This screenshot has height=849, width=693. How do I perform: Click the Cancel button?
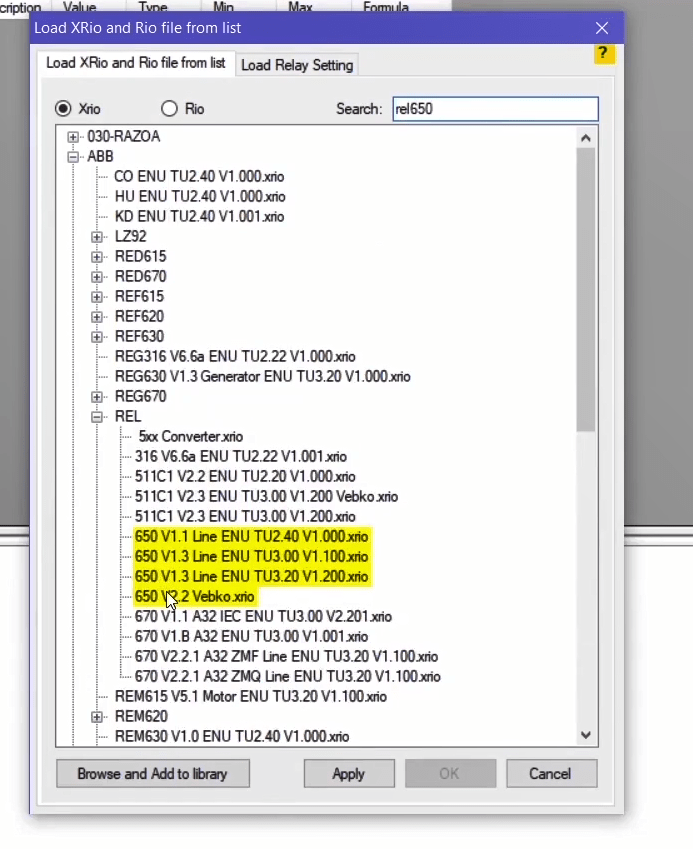coord(550,773)
